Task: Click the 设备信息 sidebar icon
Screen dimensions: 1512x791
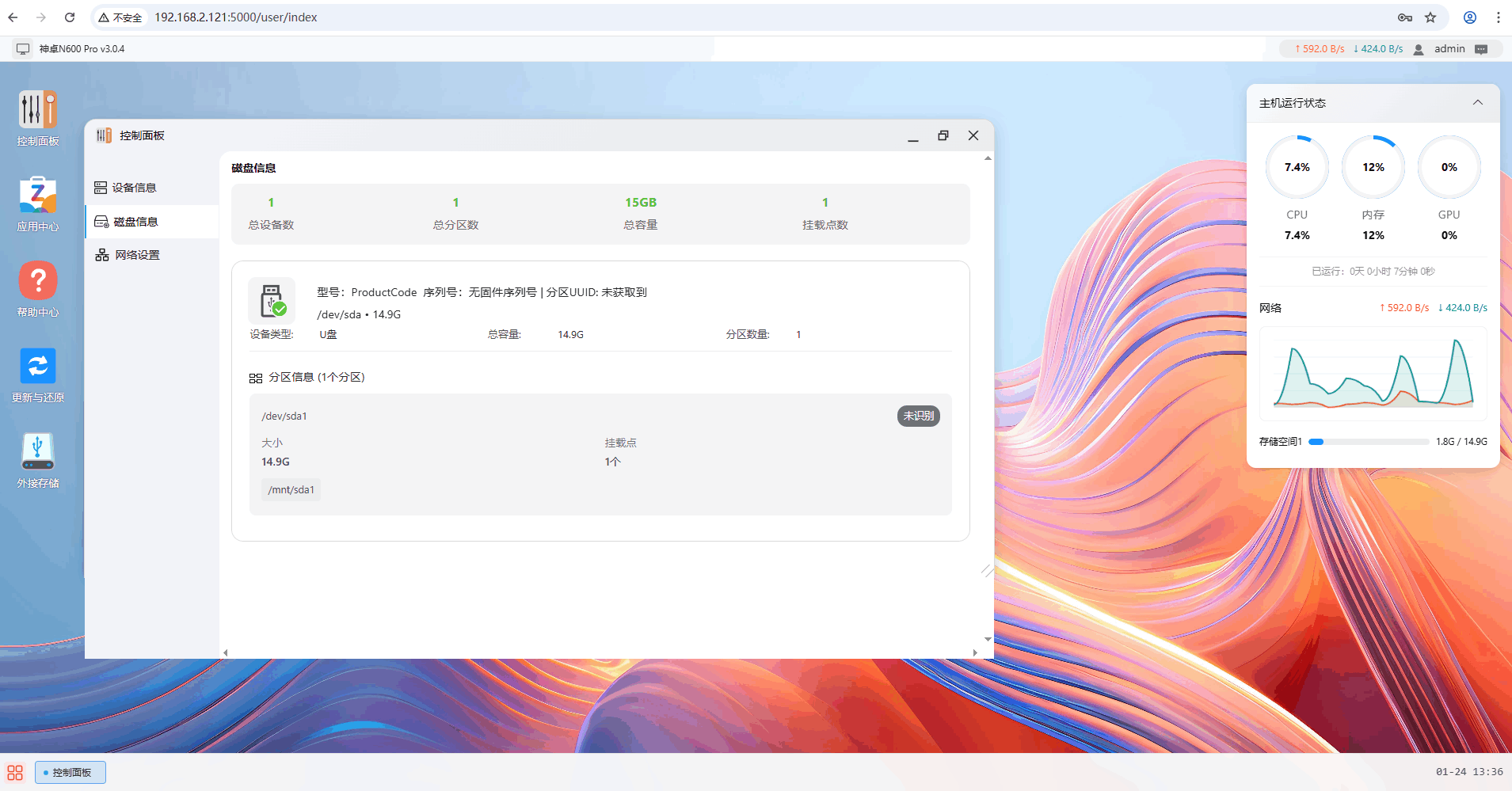Action: (101, 188)
